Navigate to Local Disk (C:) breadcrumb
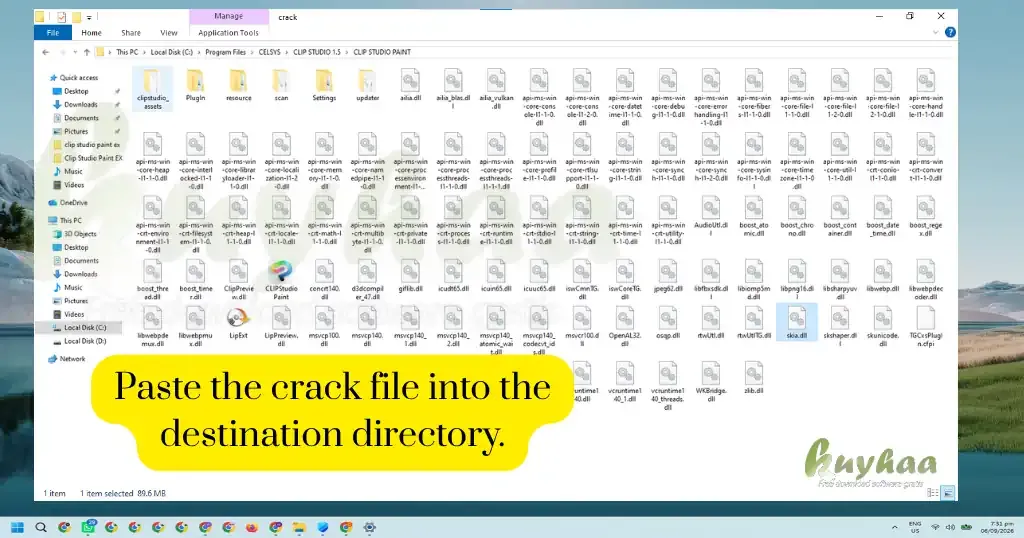1024x538 pixels. click(172, 52)
